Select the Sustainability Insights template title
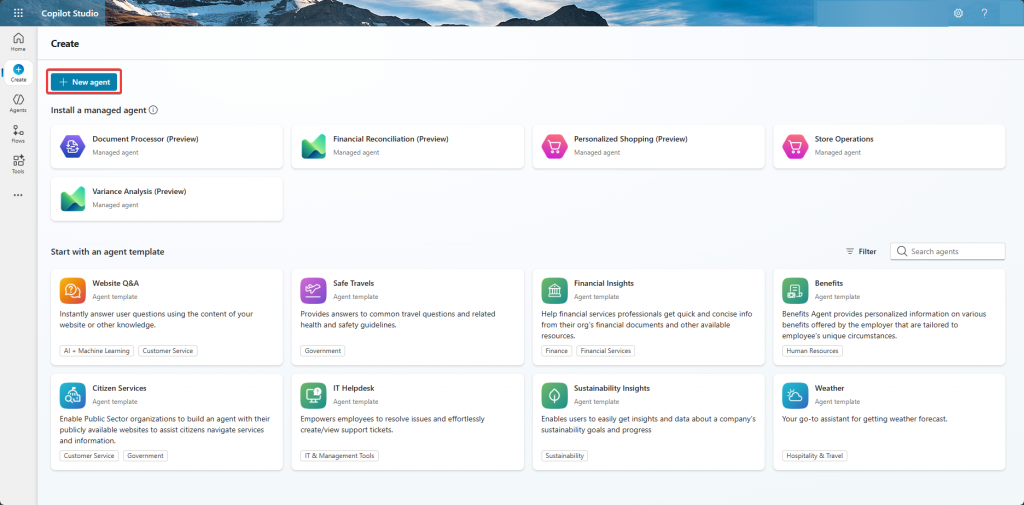Image resolution: width=1024 pixels, height=505 pixels. coord(612,388)
